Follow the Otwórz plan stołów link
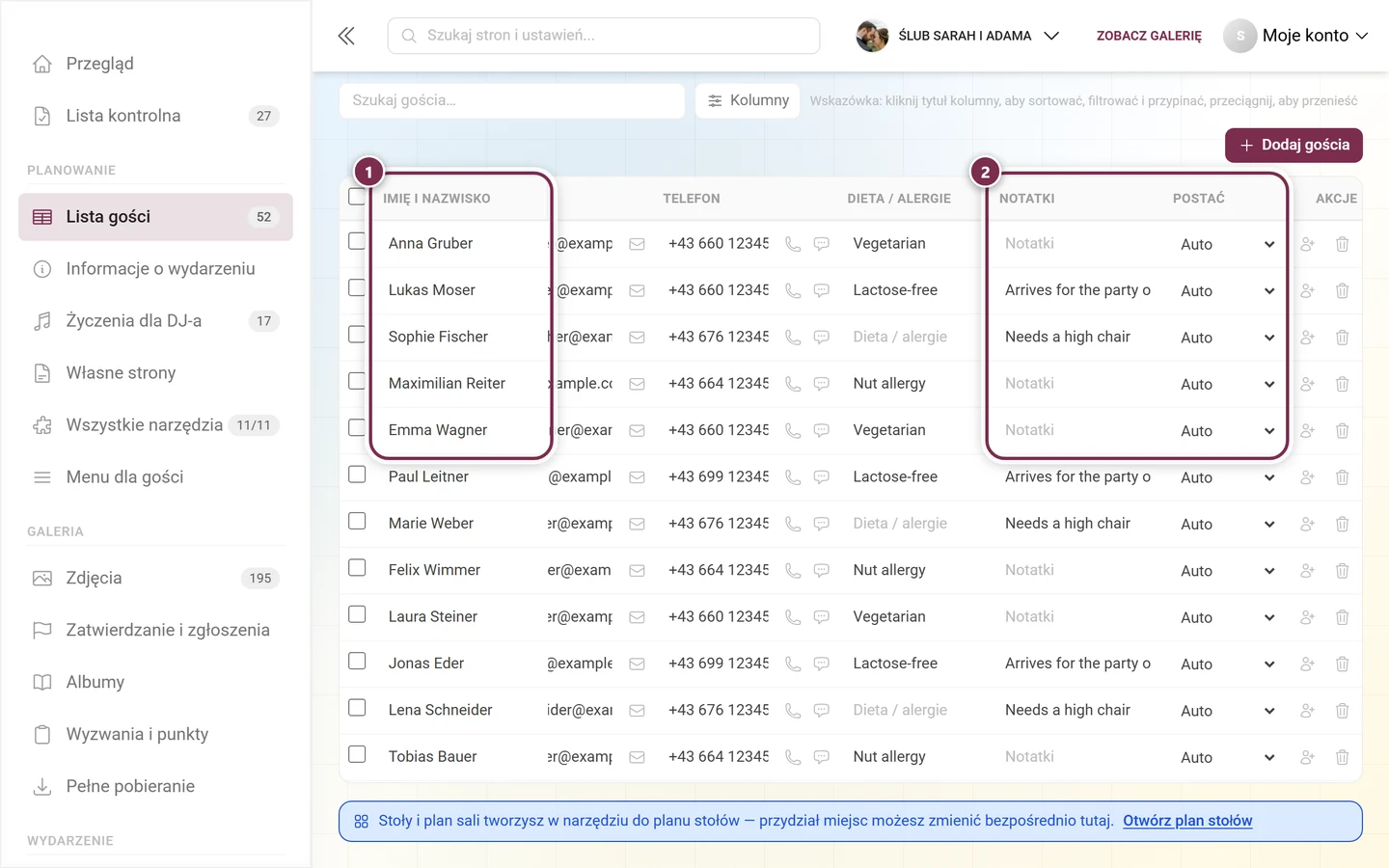 pyautogui.click(x=1187, y=821)
